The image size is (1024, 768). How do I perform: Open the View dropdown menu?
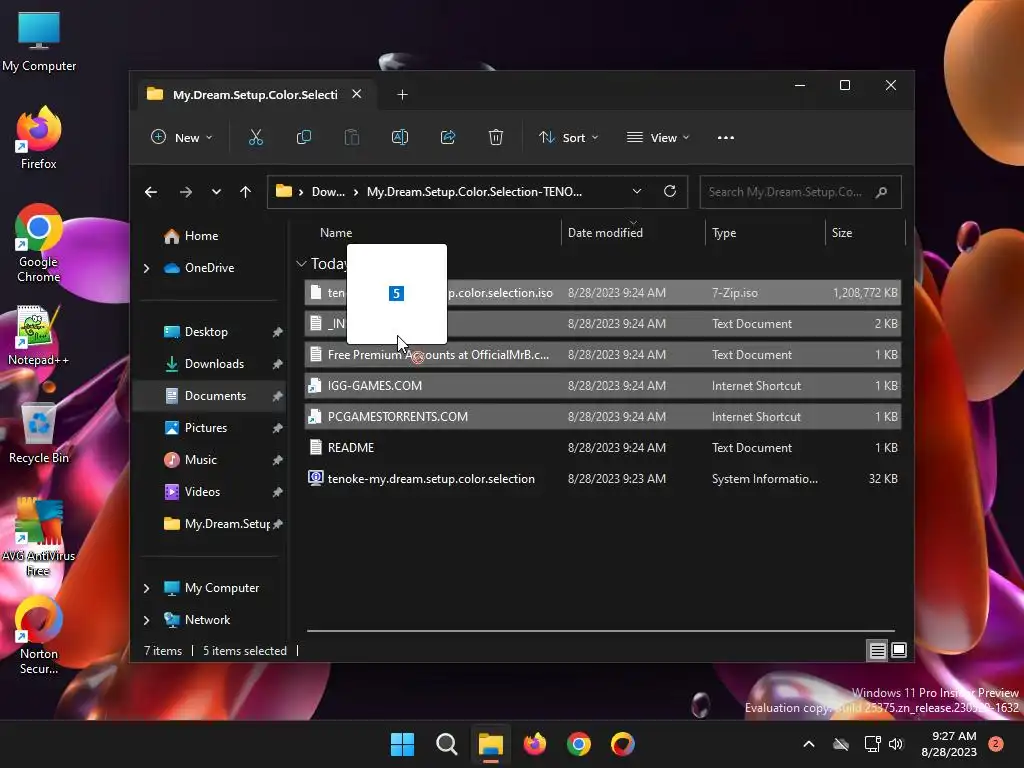[658, 138]
